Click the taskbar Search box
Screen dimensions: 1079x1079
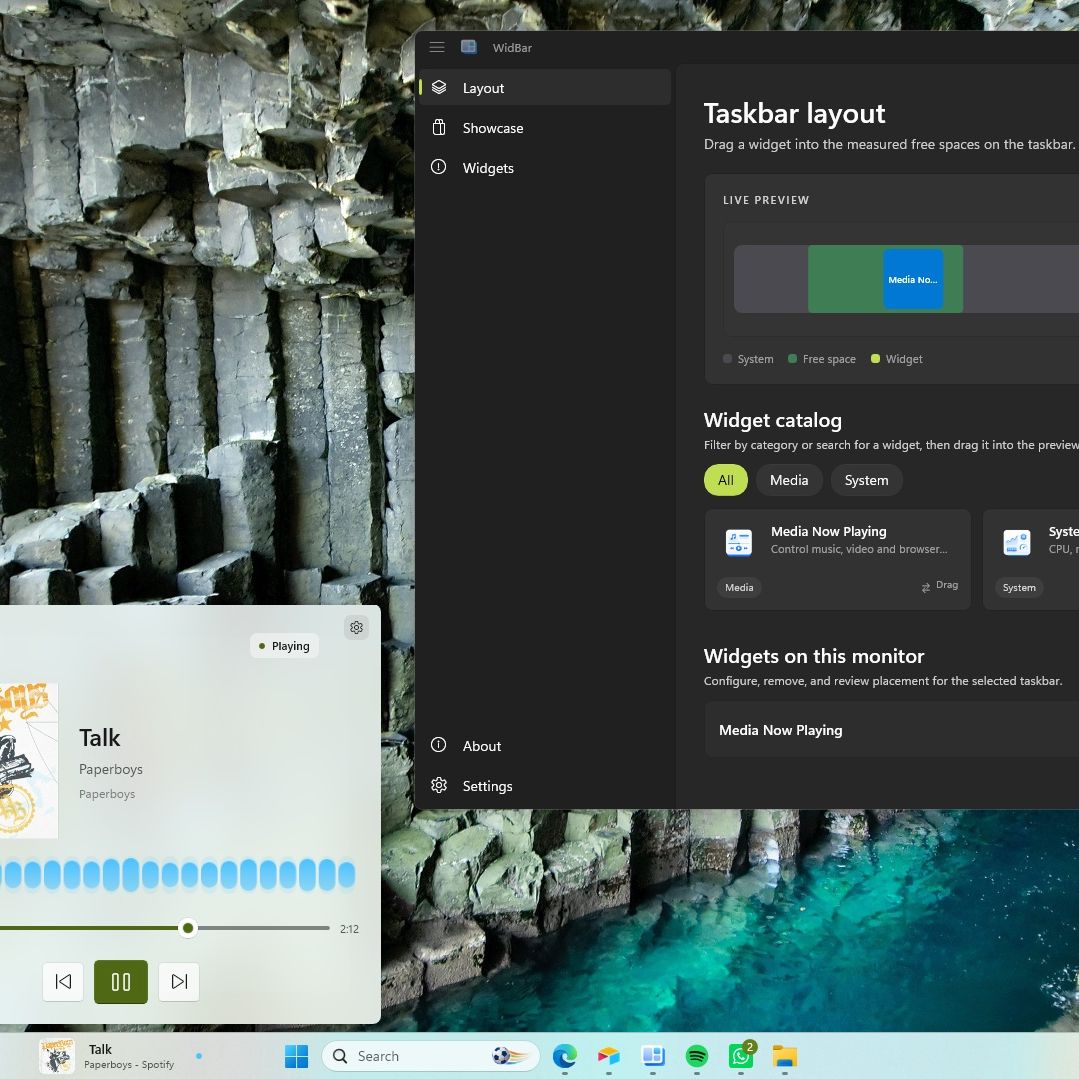pyautogui.click(x=430, y=1056)
